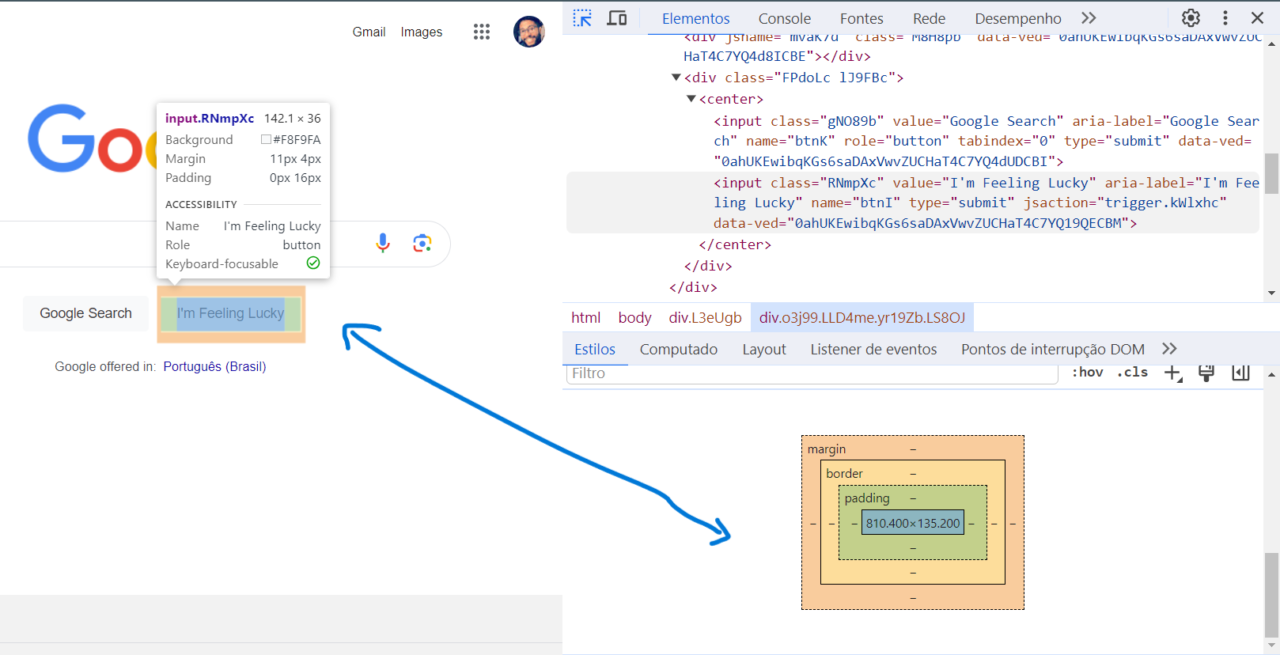This screenshot has height=655, width=1280.
Task: Toggle the .cls class editor
Action: click(x=1132, y=371)
